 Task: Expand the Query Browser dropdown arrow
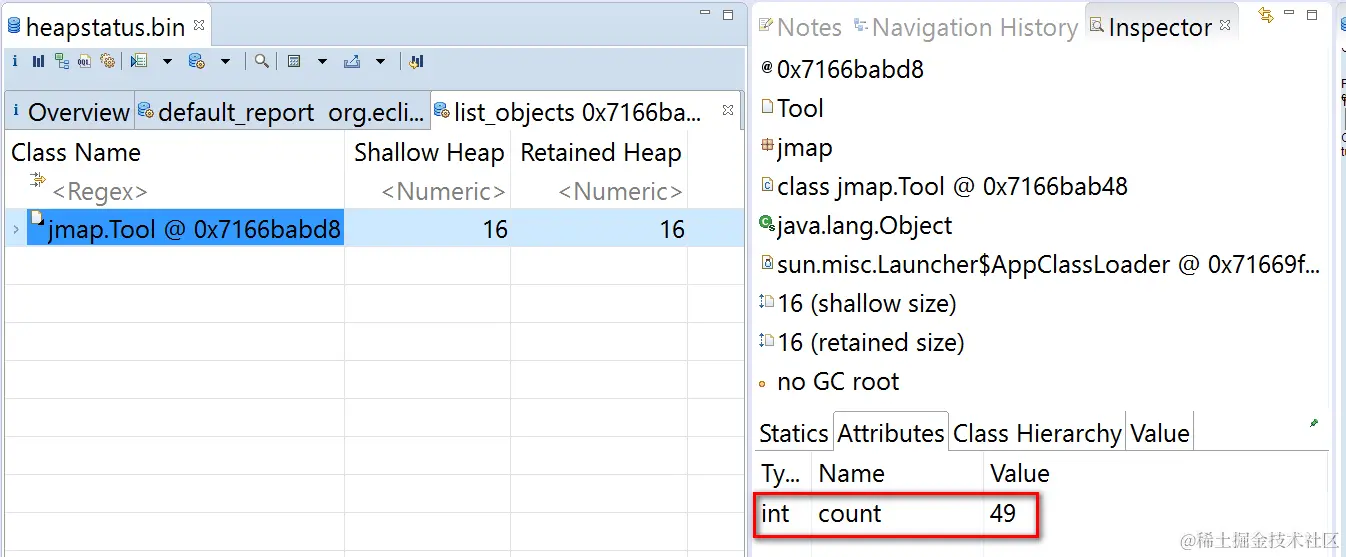coord(225,61)
